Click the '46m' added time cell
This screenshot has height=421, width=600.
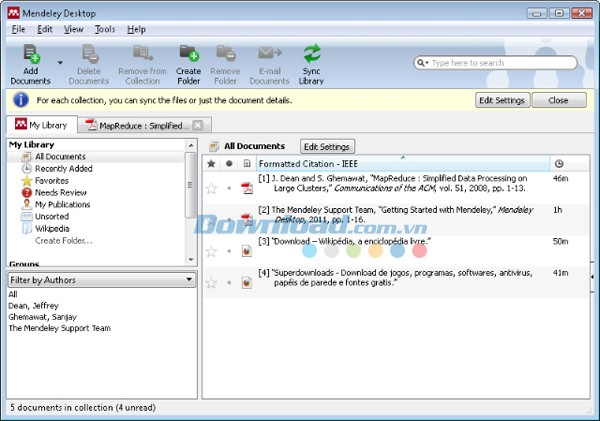click(x=561, y=178)
